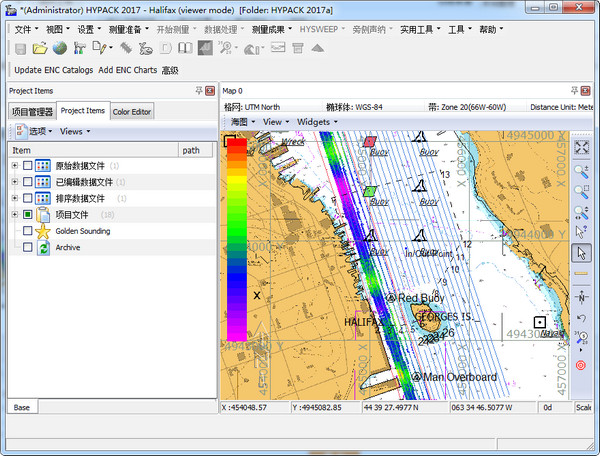
Task: Switch to the Color Editor tab
Action: [x=132, y=112]
